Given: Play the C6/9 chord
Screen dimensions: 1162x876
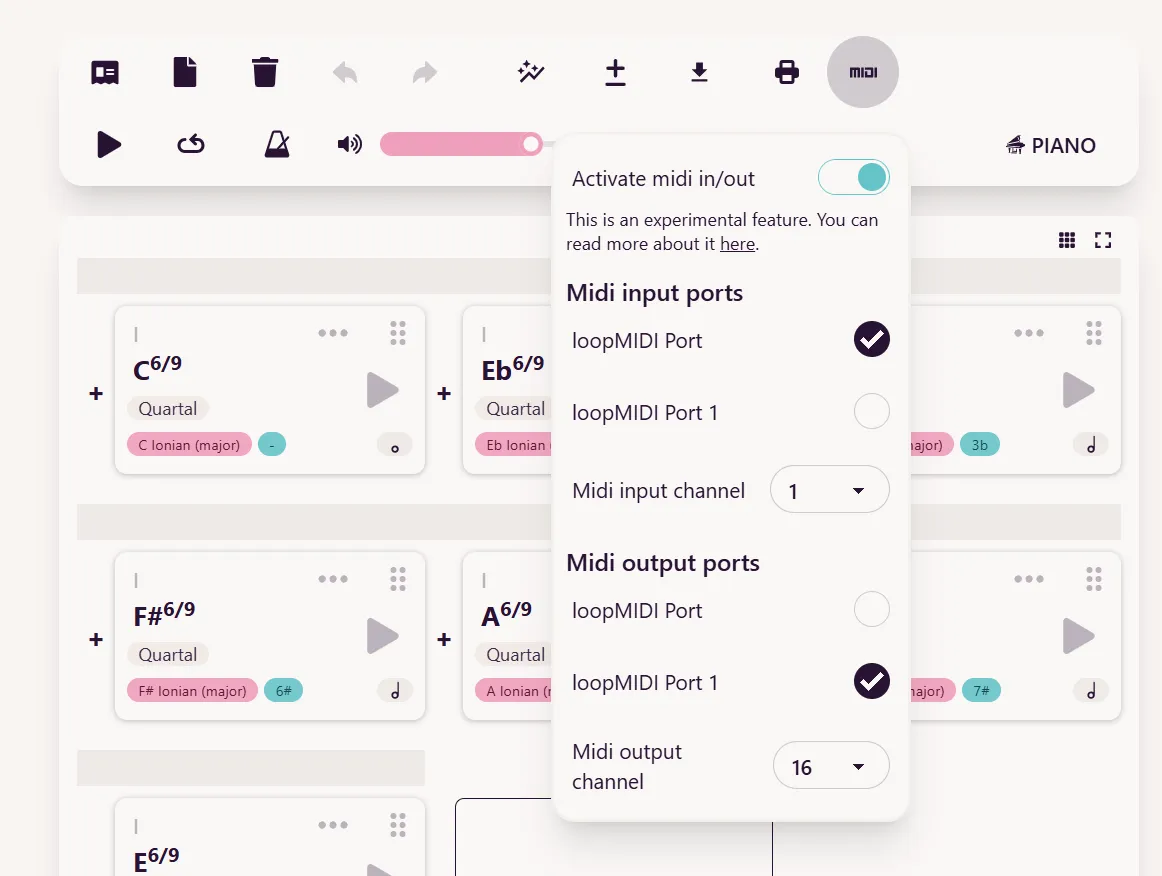Looking at the screenshot, I should [382, 390].
